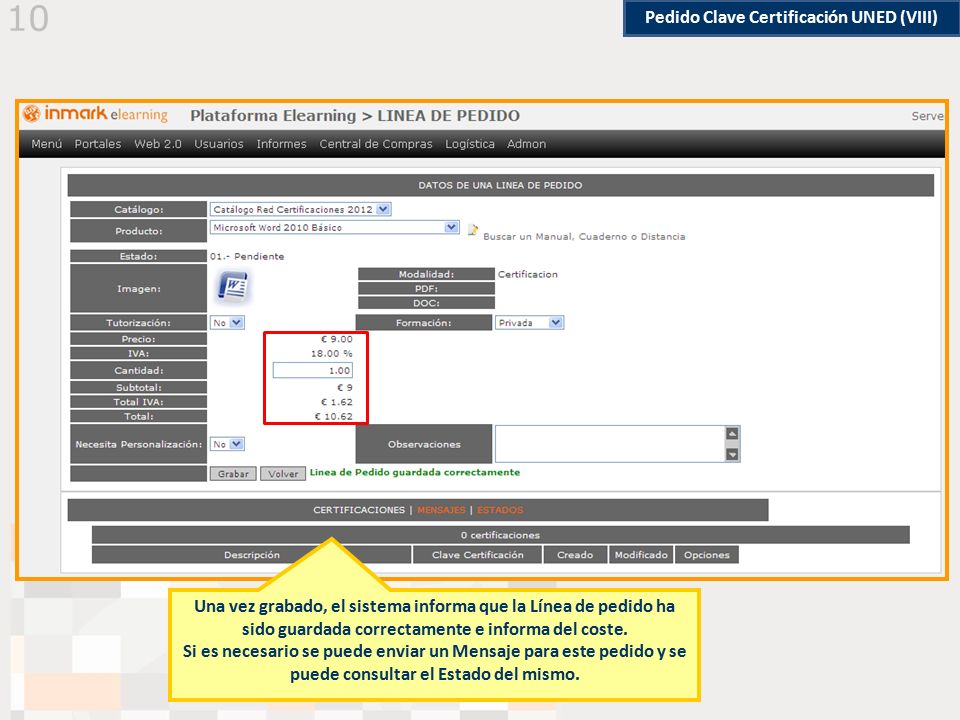The height and width of the screenshot is (720, 960).
Task: Click Buscar un Manual, Cuaderno o Distancia
Action: pyautogui.click(x=584, y=236)
